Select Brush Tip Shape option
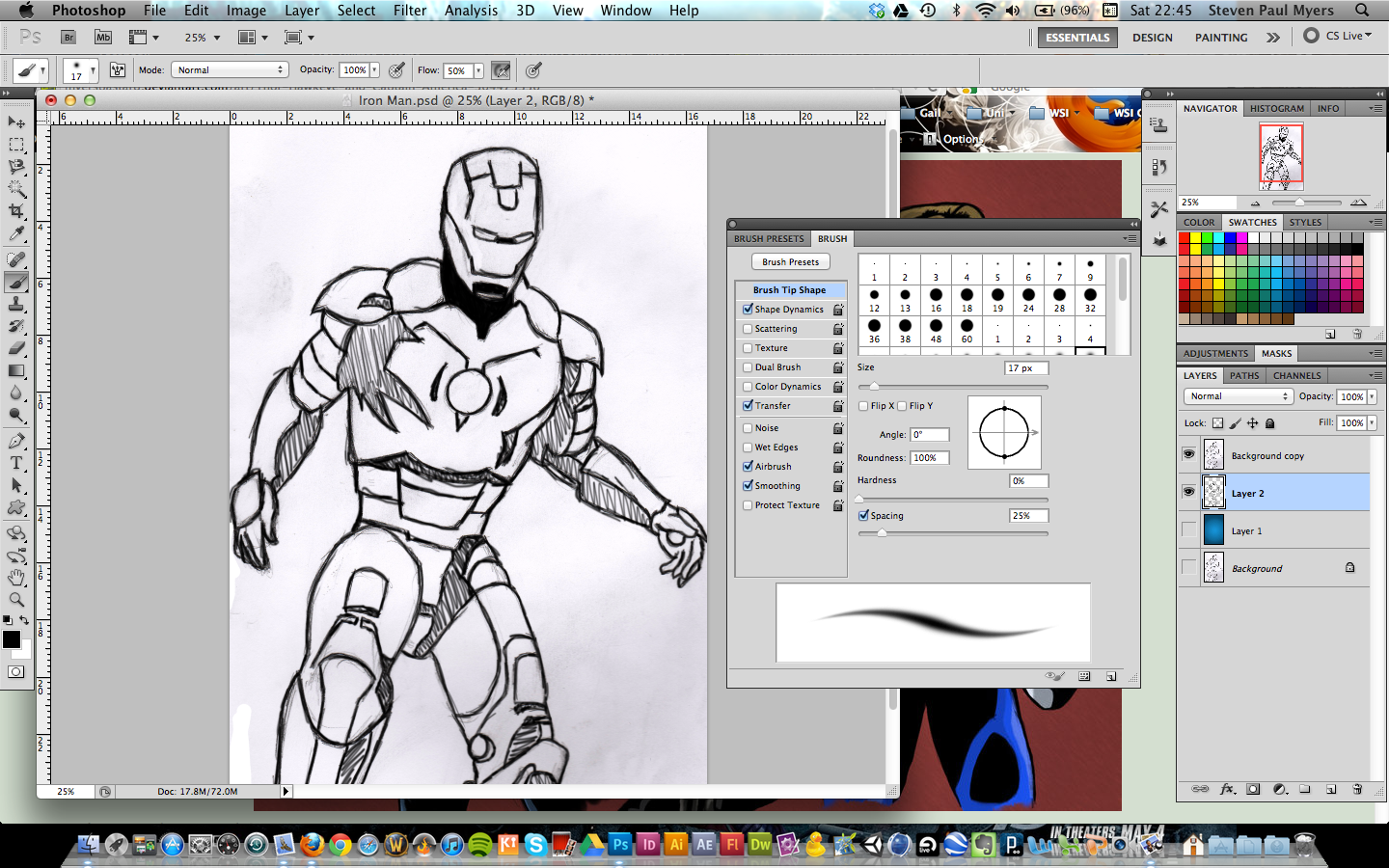The height and width of the screenshot is (868, 1389). (790, 289)
